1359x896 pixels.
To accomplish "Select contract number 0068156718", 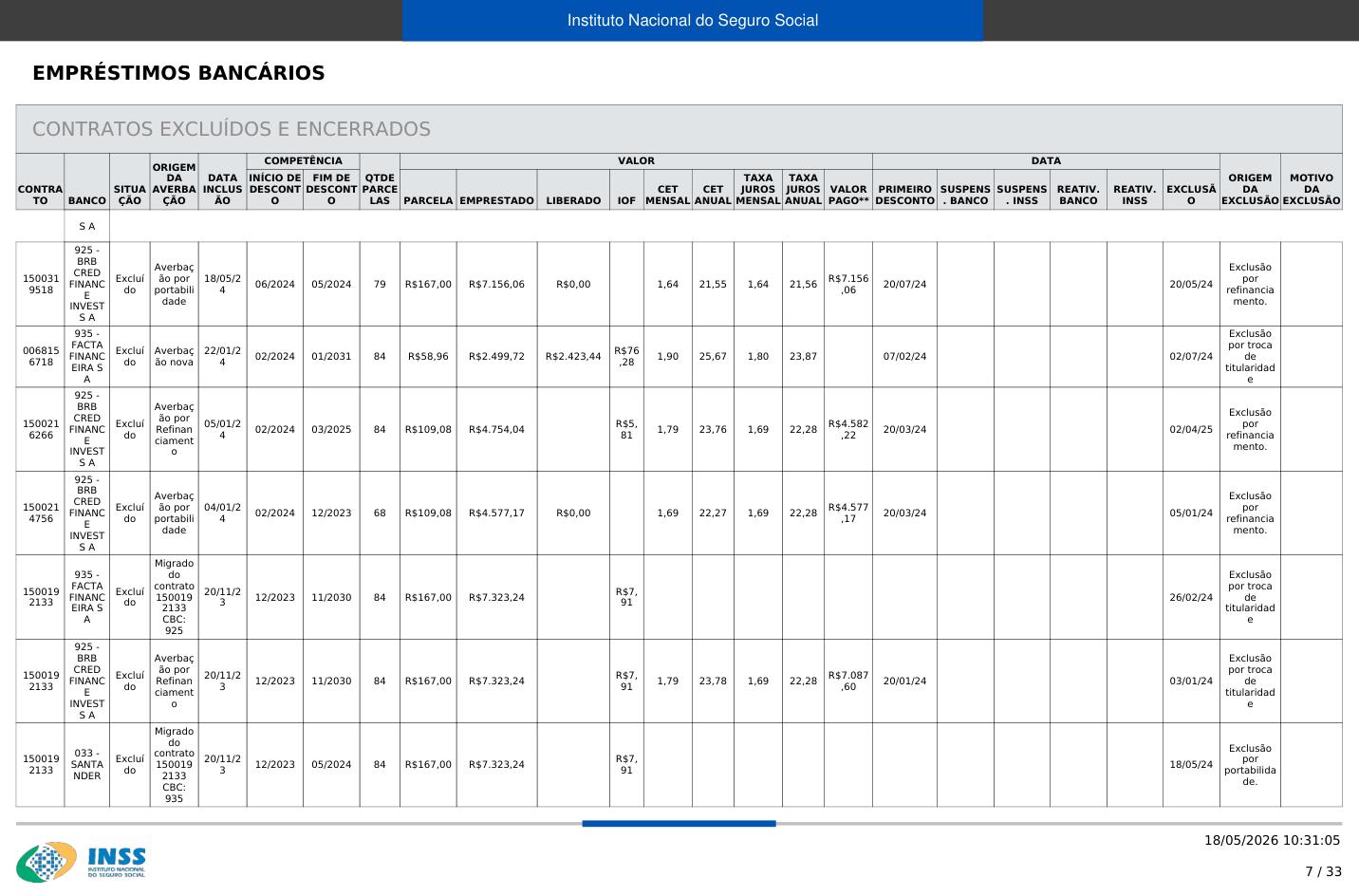I will point(40,356).
